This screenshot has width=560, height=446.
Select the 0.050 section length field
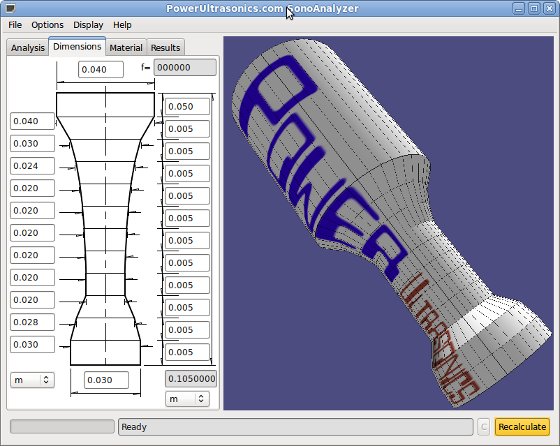187,106
